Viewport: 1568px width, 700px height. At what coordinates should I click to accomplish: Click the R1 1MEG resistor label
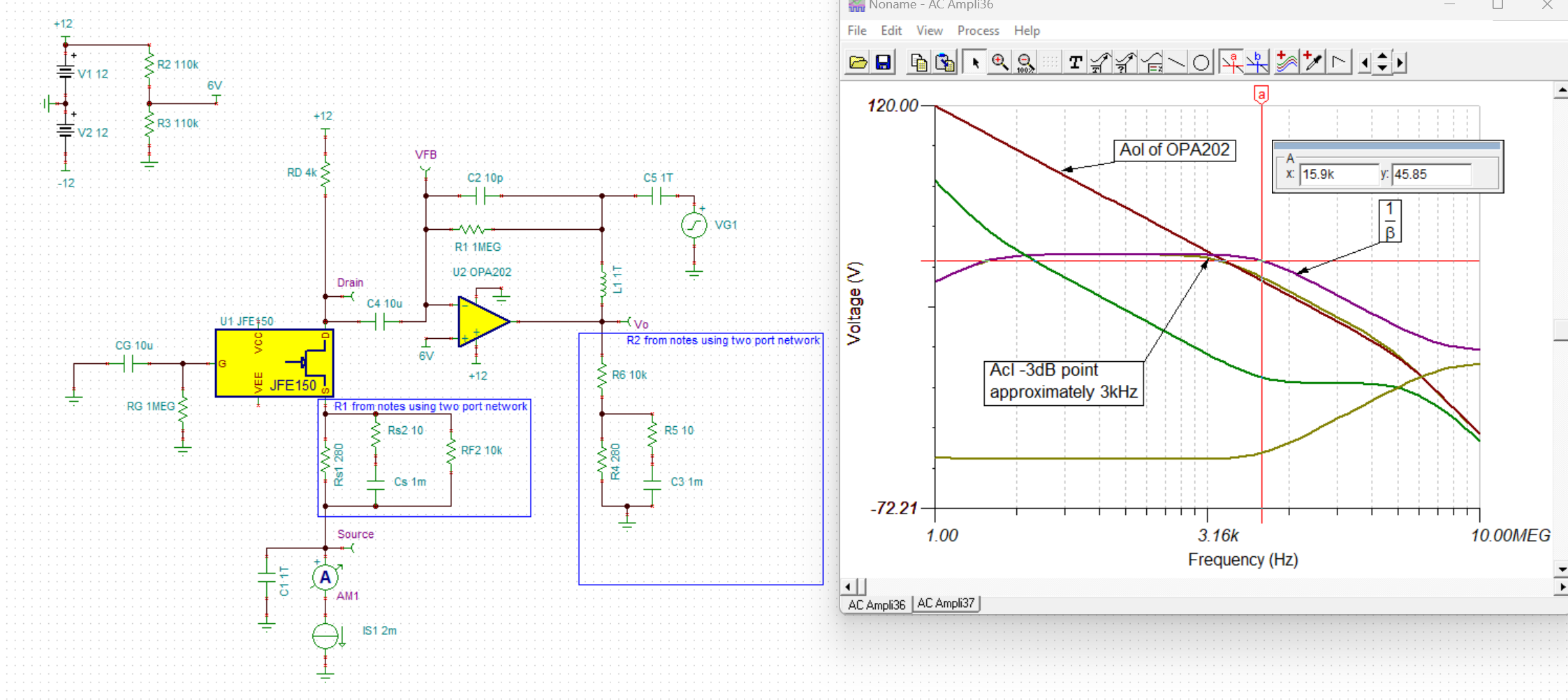pyautogui.click(x=478, y=247)
